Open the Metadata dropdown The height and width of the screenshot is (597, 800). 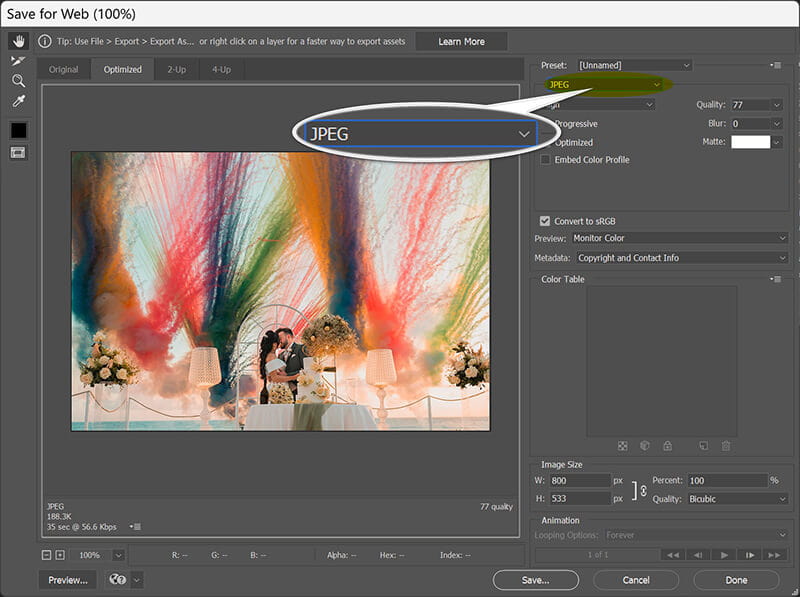tap(680, 257)
